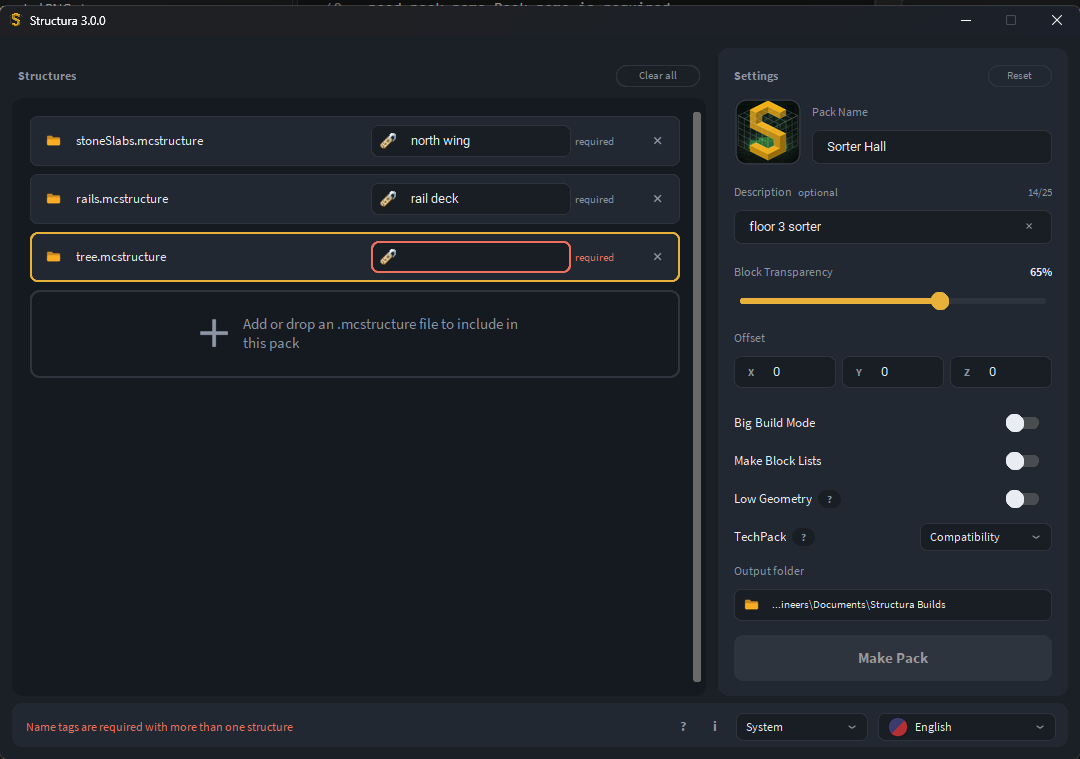Image resolution: width=1080 pixels, height=759 pixels.
Task: Remove the rails.mcstructure structure
Action: (658, 198)
